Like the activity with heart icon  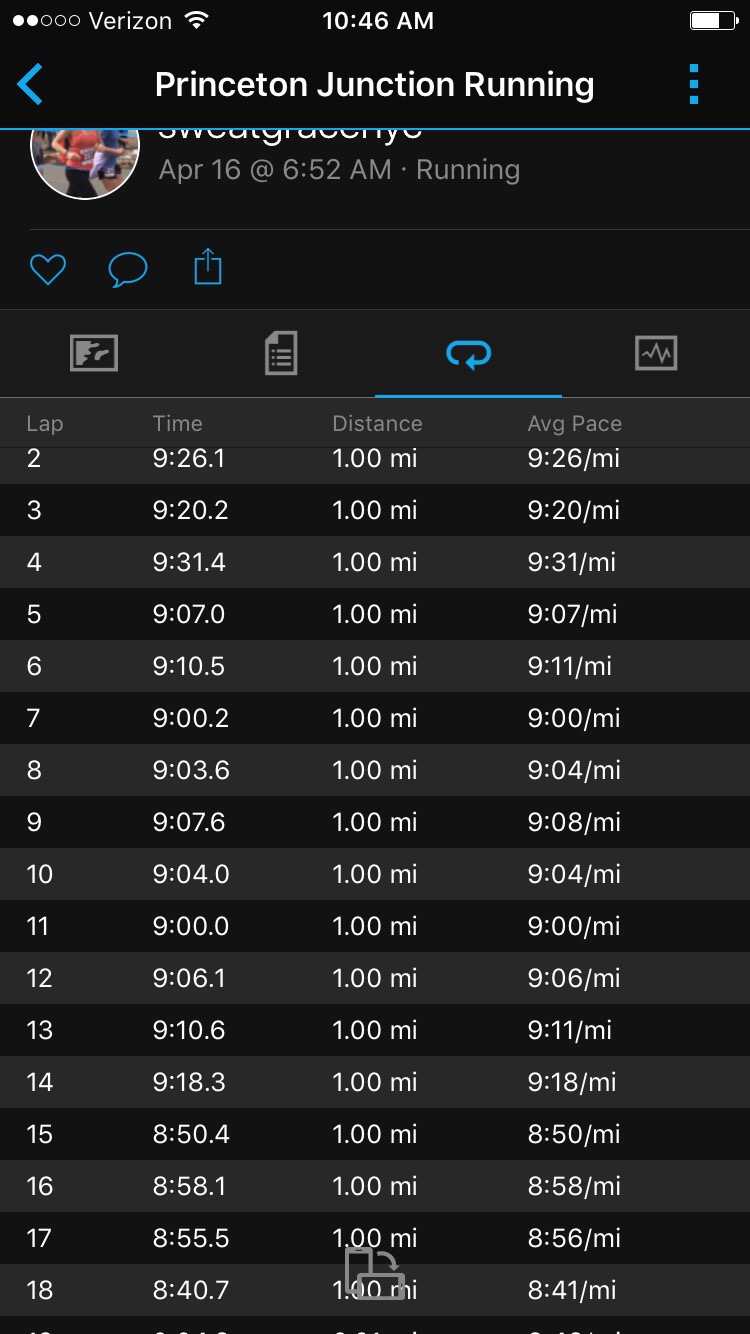pos(47,269)
